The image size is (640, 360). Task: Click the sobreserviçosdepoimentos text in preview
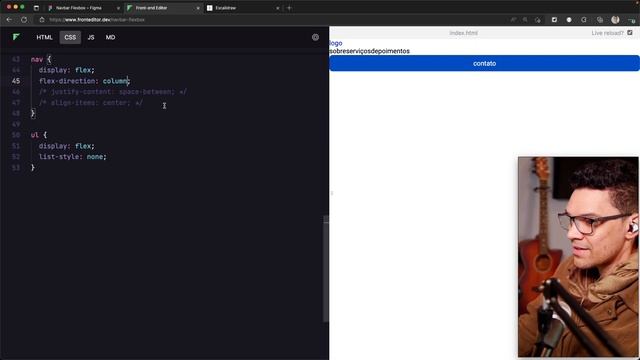[369, 51]
